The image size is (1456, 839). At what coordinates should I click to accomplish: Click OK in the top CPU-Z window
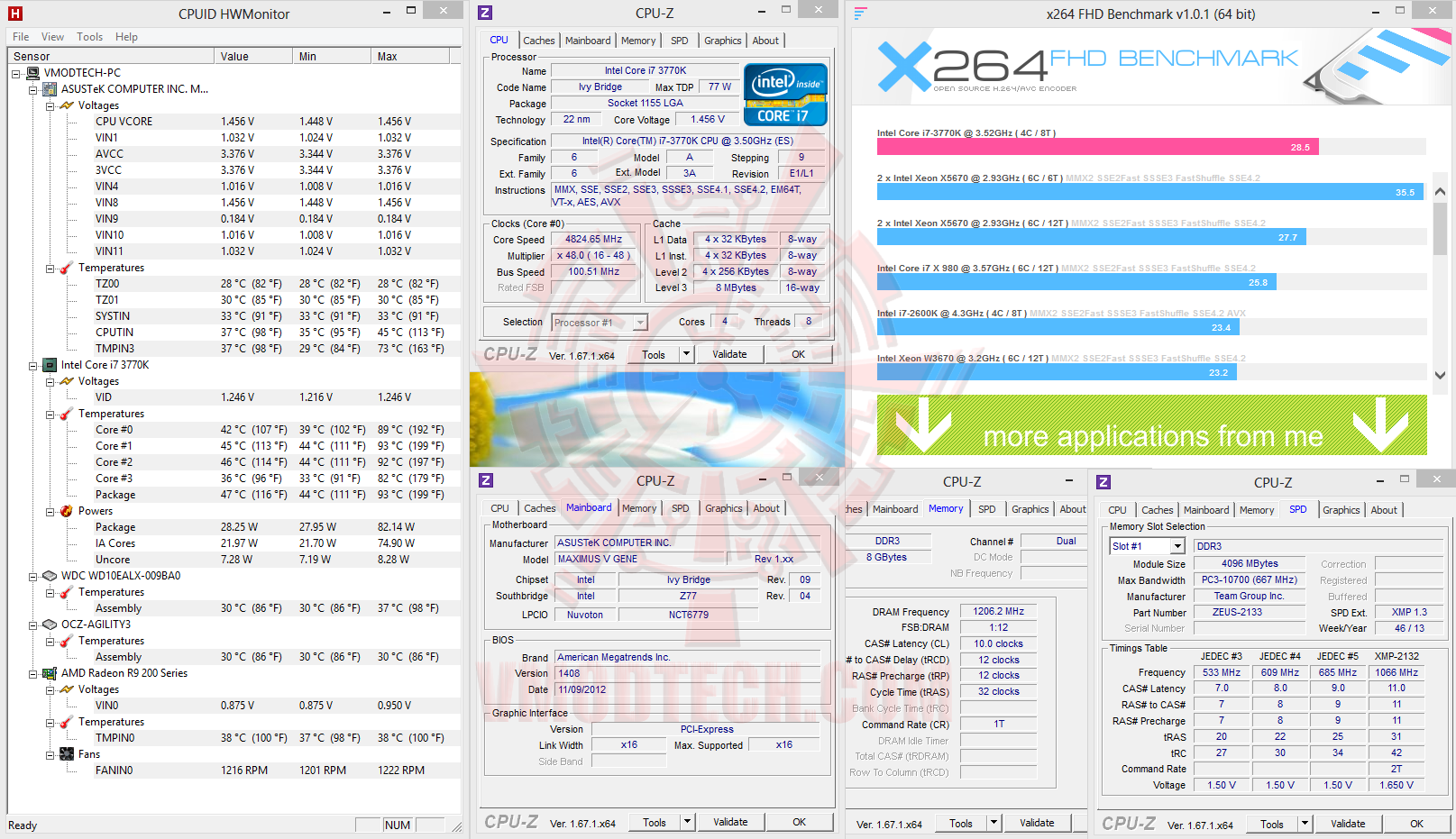click(799, 354)
